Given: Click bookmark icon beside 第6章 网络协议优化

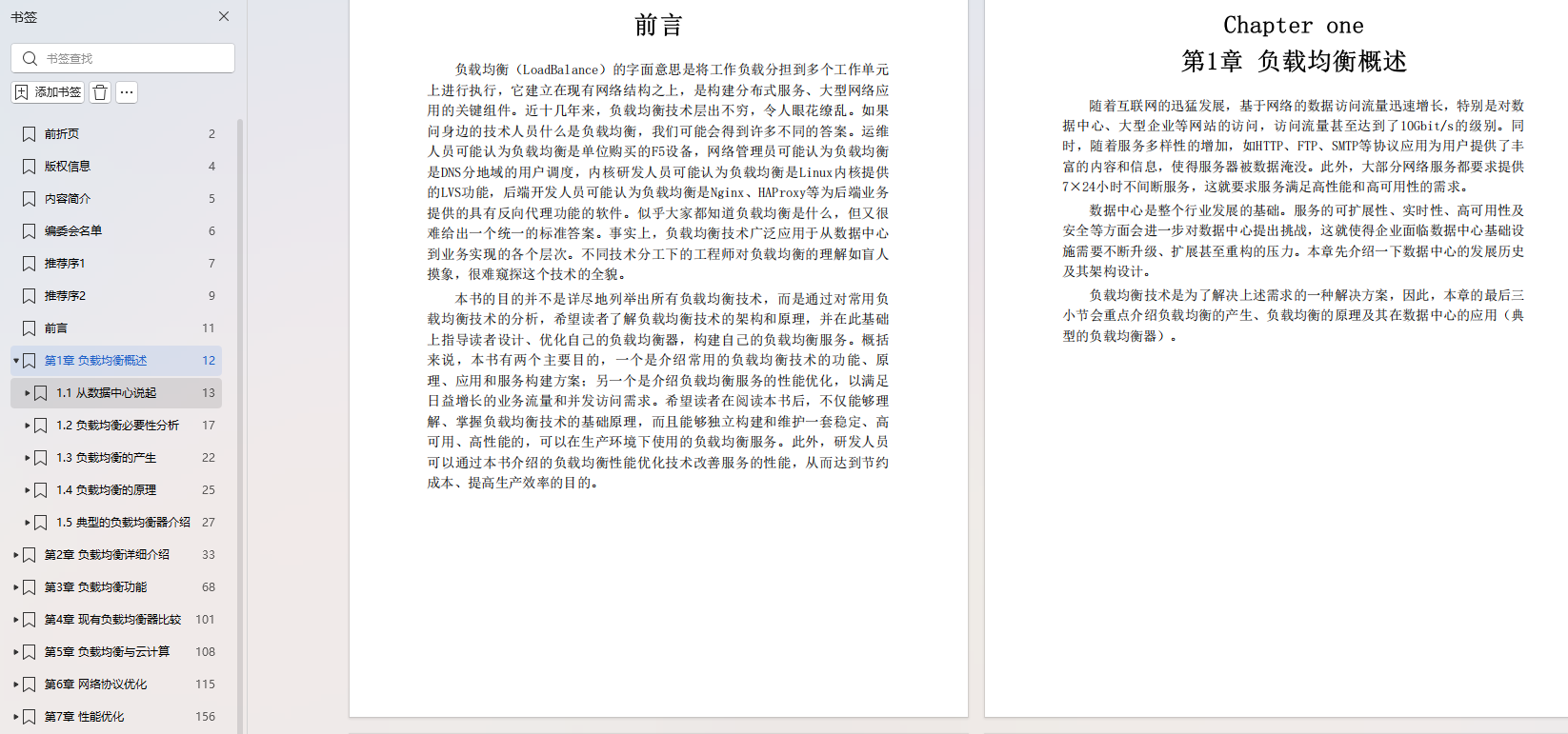Looking at the screenshot, I should 30,684.
